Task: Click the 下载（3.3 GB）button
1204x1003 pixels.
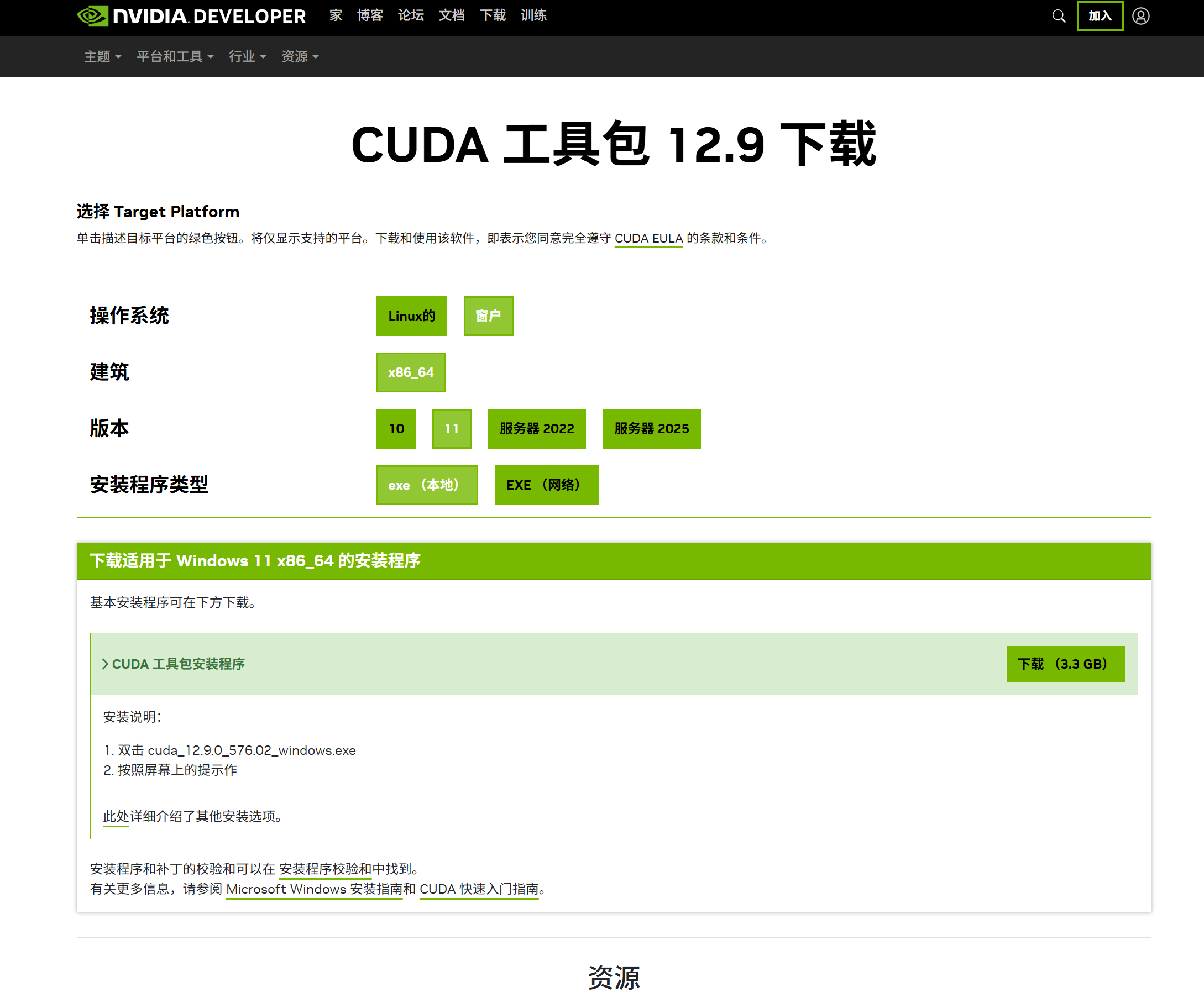Action: click(x=1065, y=664)
